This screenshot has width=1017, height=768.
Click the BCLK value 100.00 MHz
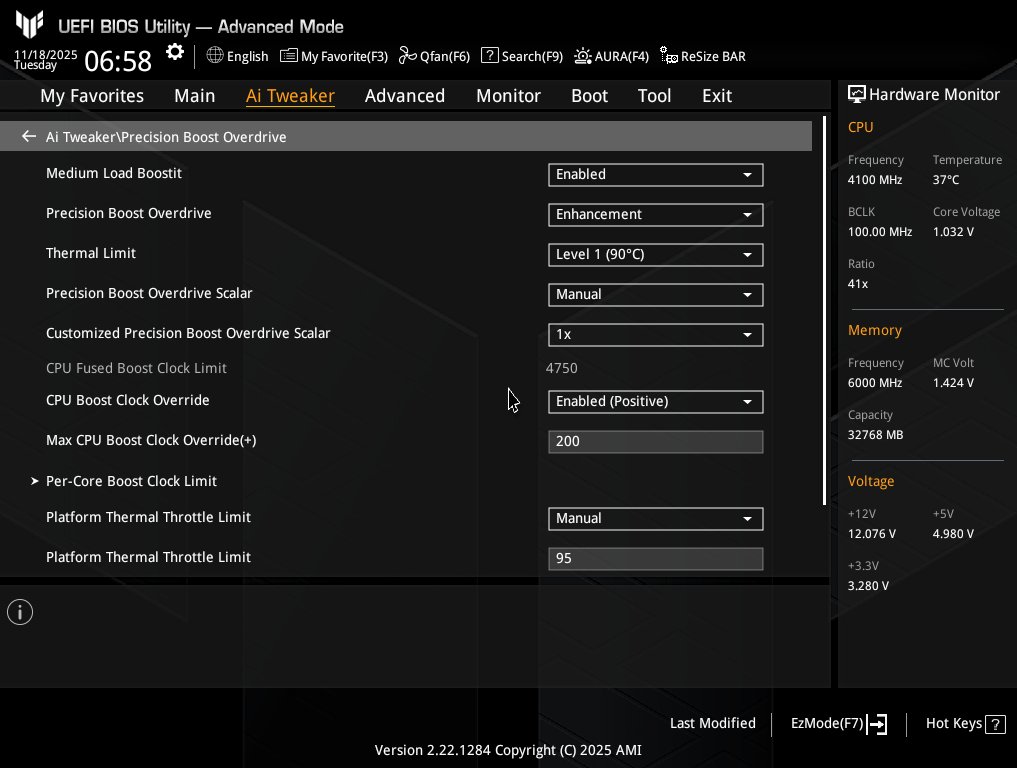tap(880, 232)
